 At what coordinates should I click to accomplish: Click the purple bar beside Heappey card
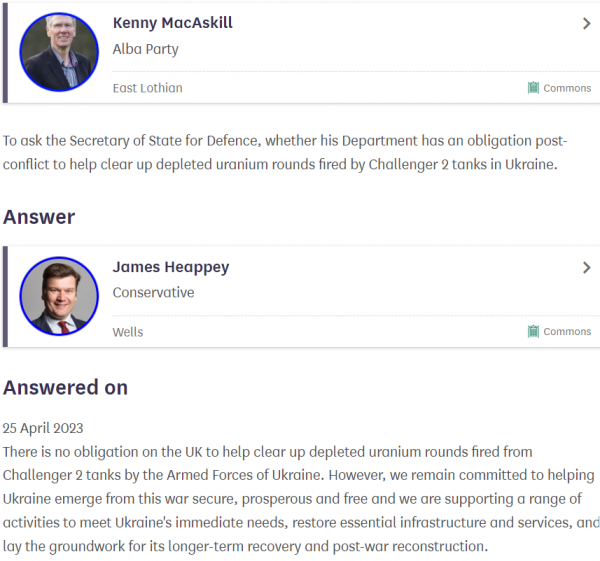[x=5, y=297]
